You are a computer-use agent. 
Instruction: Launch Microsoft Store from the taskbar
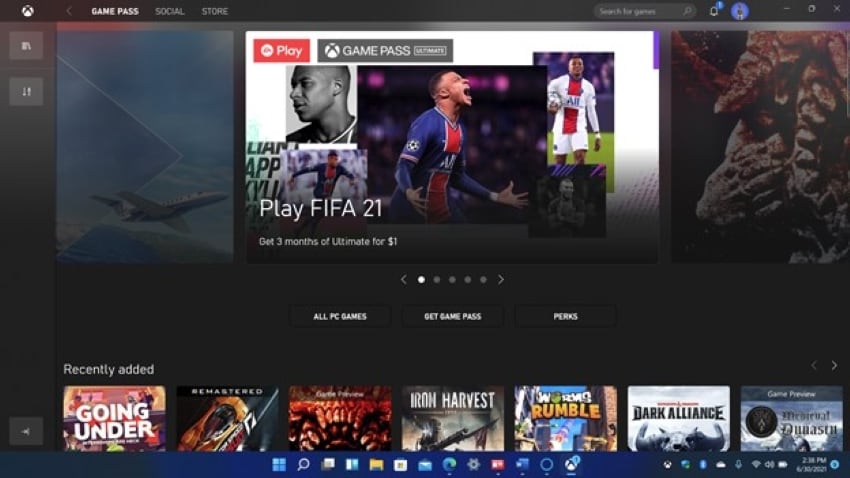401,464
